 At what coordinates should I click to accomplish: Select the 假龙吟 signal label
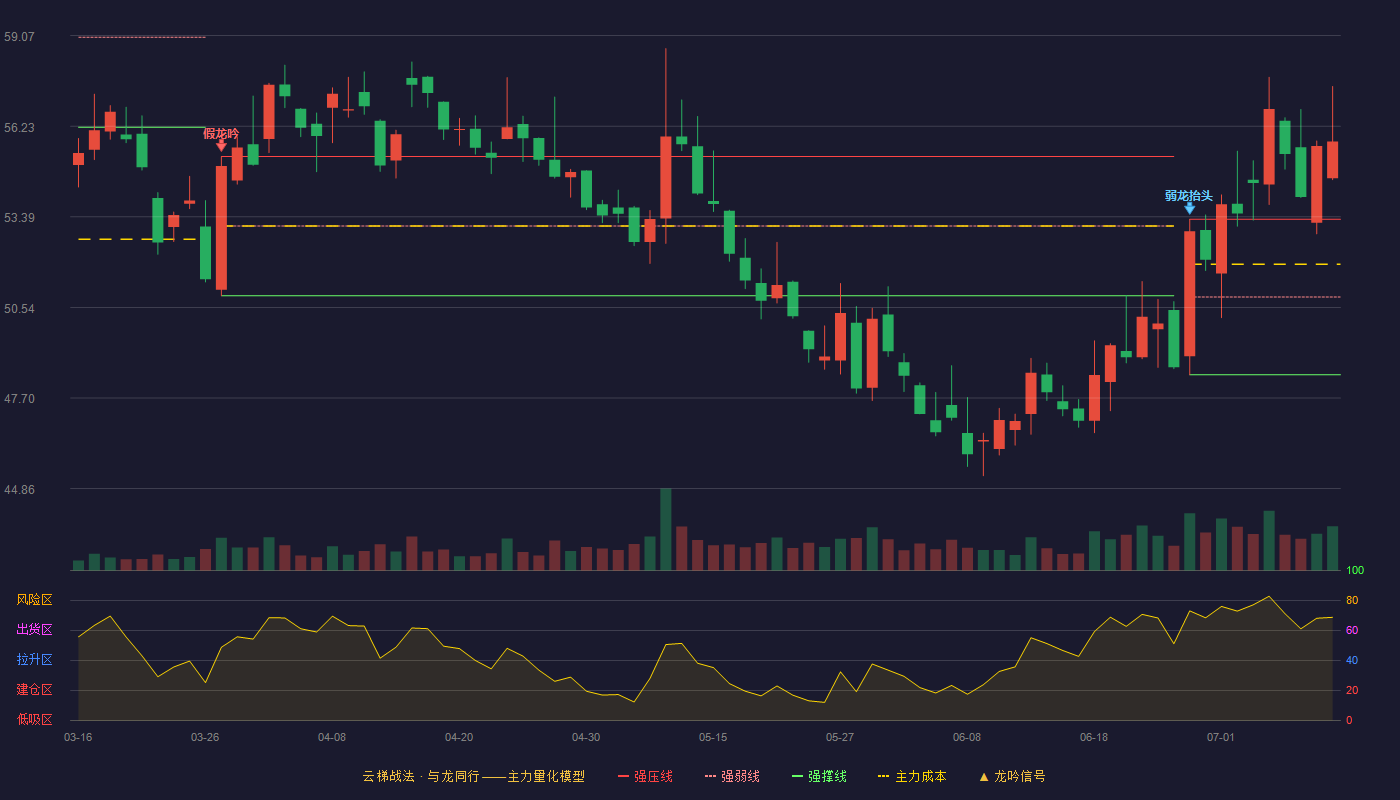pos(221,133)
